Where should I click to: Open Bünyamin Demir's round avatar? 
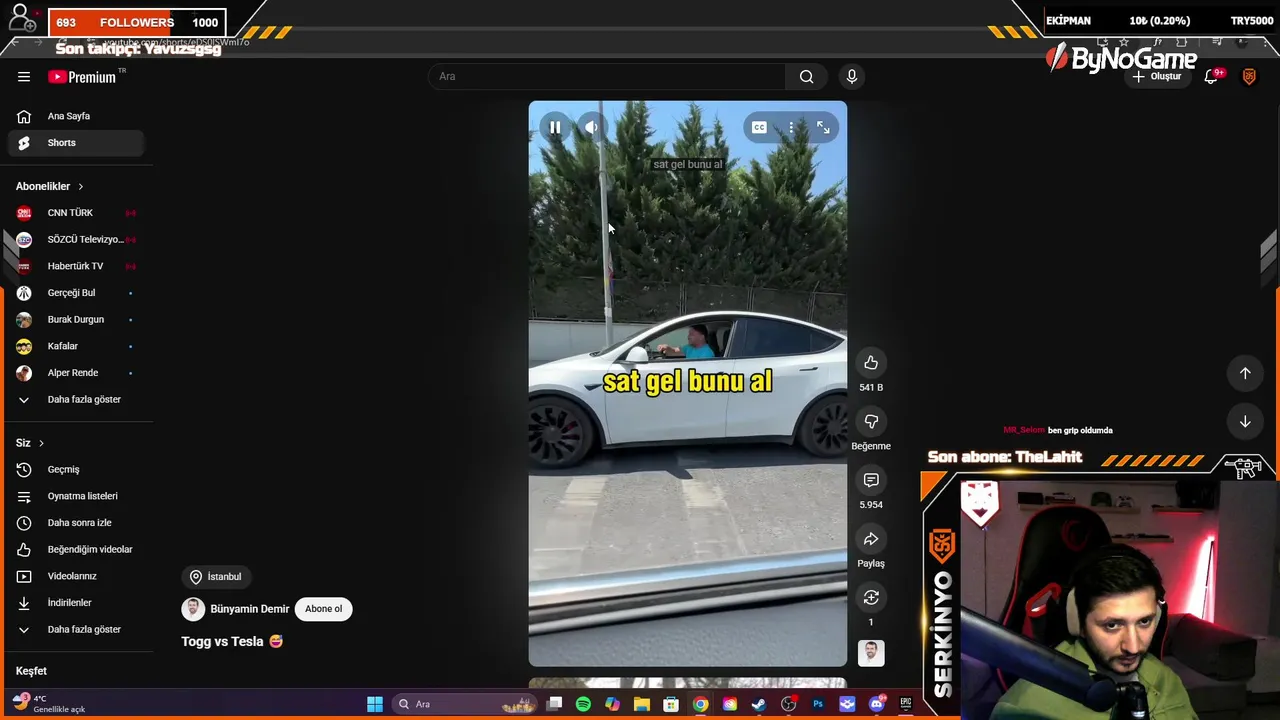tap(193, 609)
